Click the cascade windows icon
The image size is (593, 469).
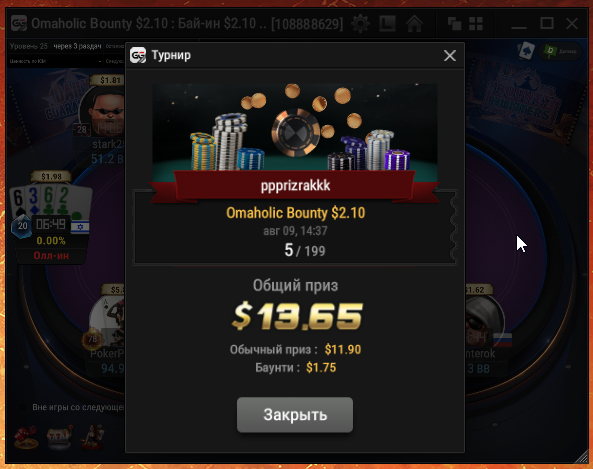pyautogui.click(x=454, y=24)
